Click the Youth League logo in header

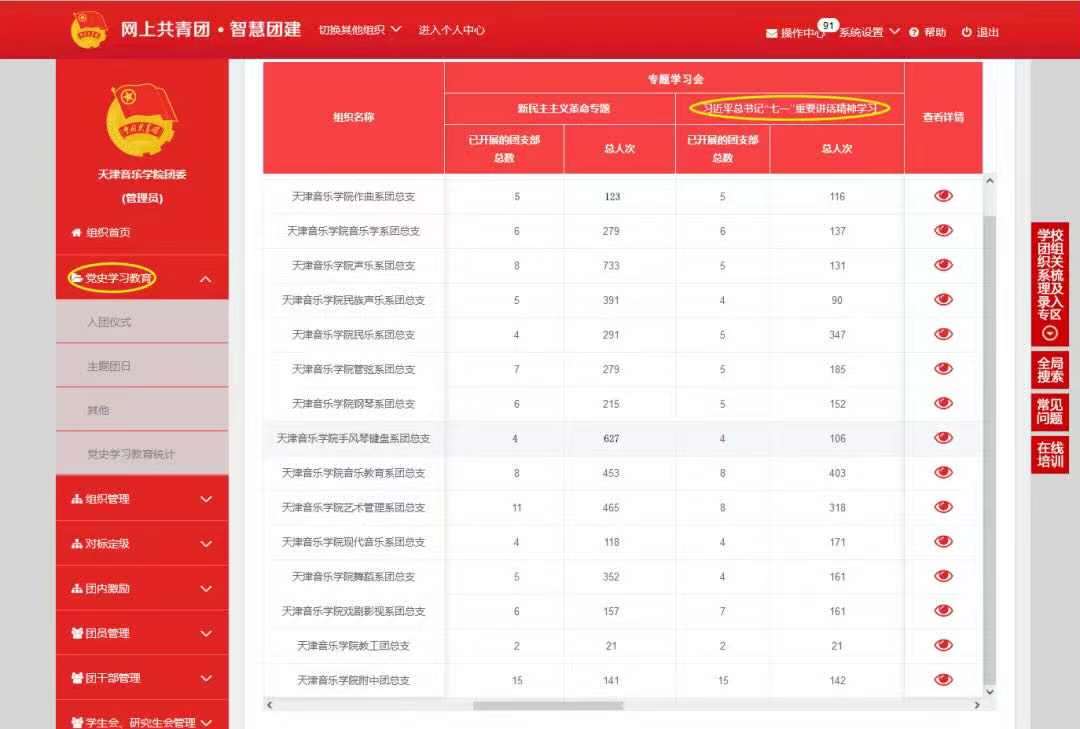(89, 29)
